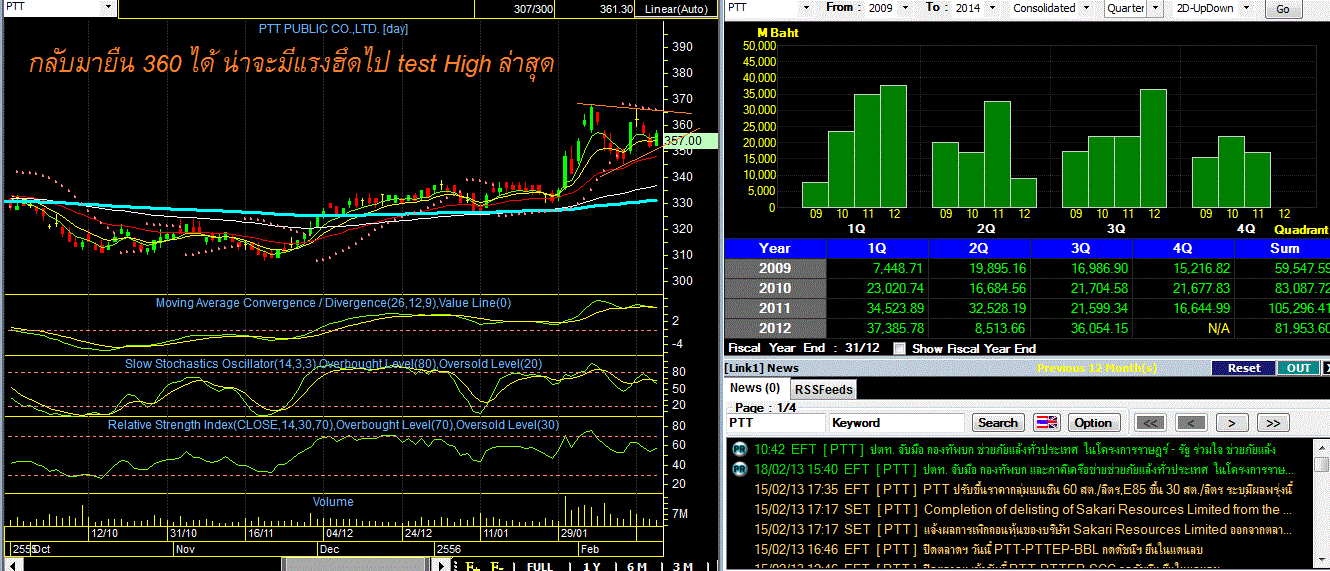The image size is (1330, 571).
Task: Click the 2010 year row header
Action: pos(775,288)
